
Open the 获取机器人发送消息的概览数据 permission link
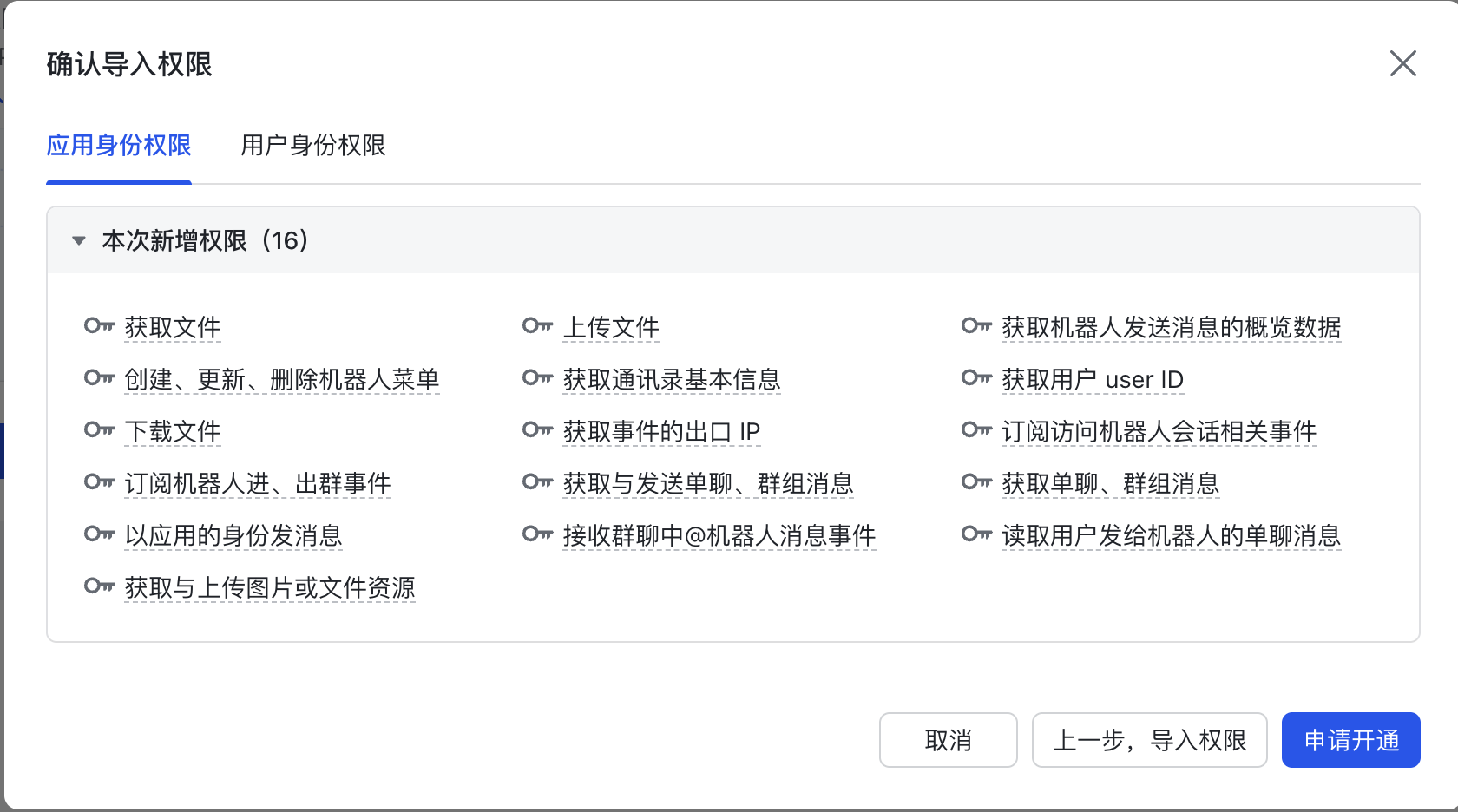1171,328
